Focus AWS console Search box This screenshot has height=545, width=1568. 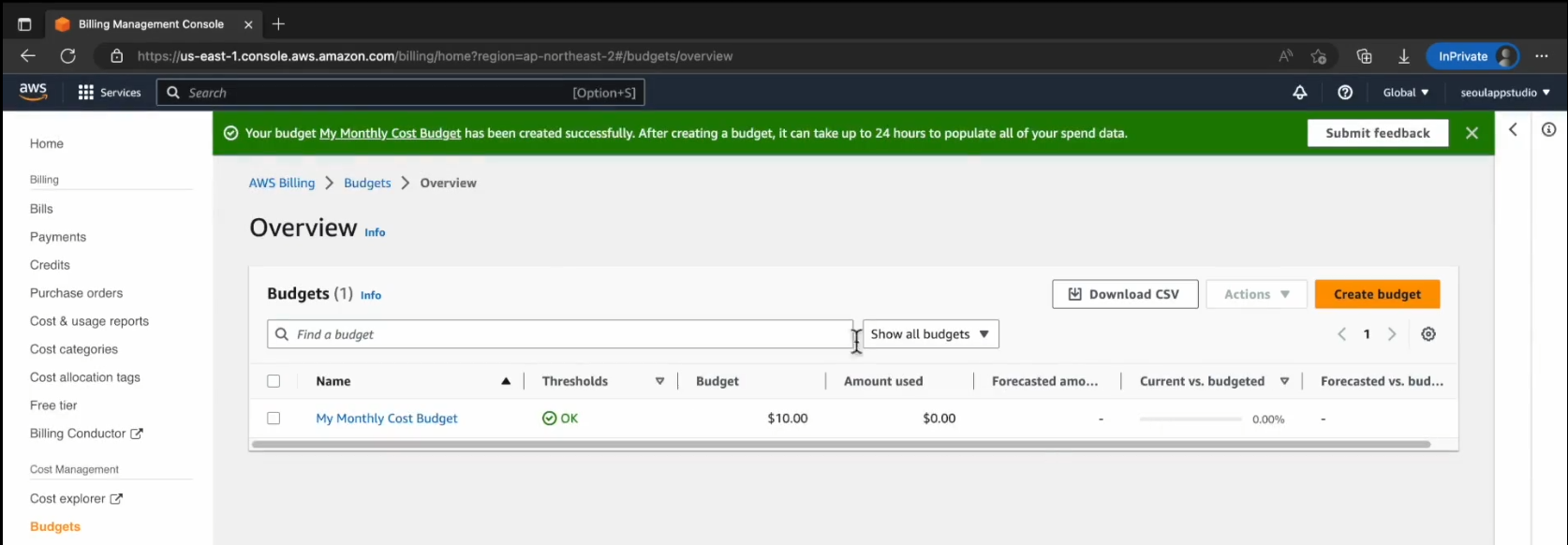401,93
